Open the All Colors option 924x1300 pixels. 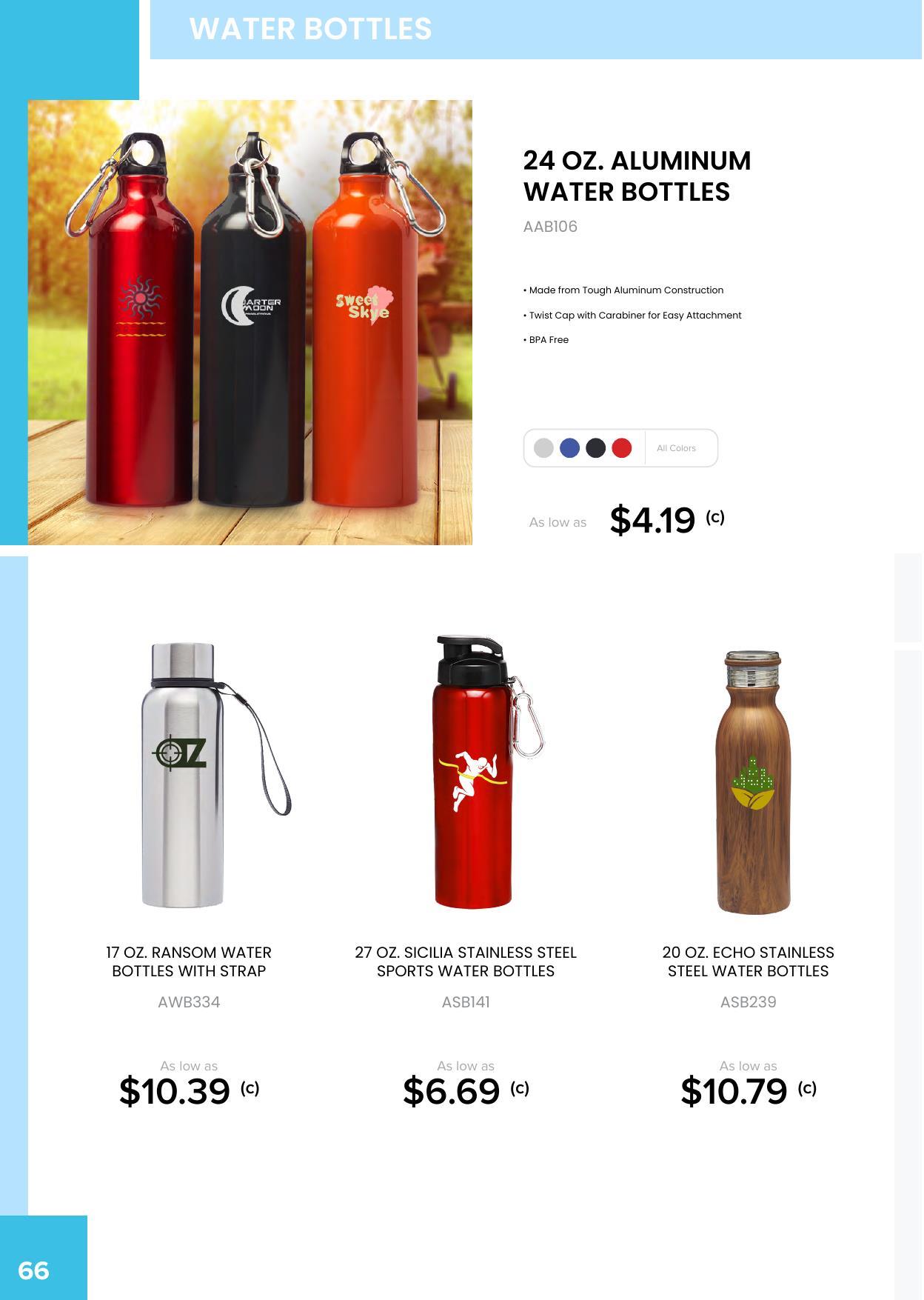pyautogui.click(x=676, y=448)
